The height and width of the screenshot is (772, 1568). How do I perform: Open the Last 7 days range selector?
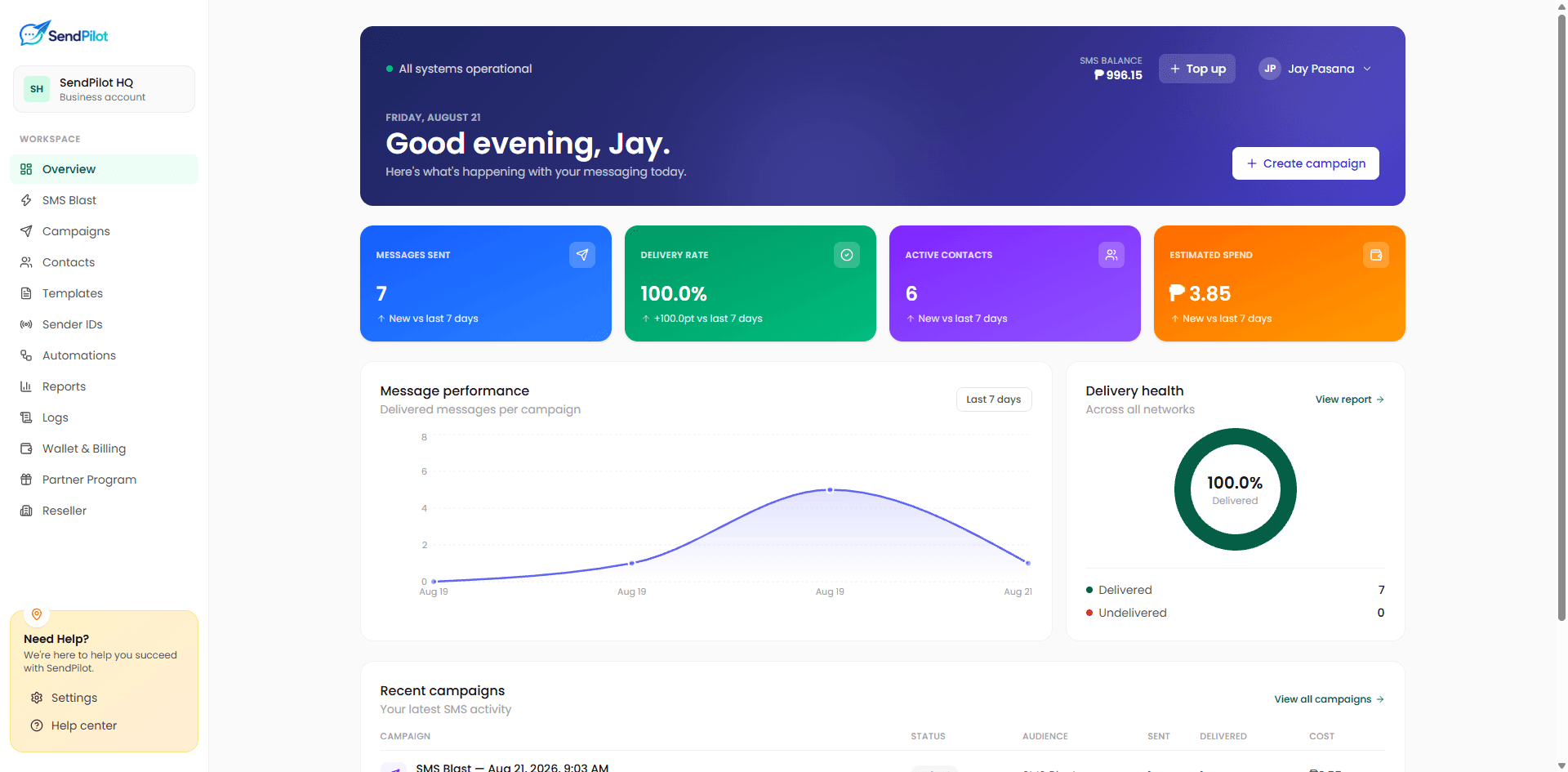[x=994, y=399]
